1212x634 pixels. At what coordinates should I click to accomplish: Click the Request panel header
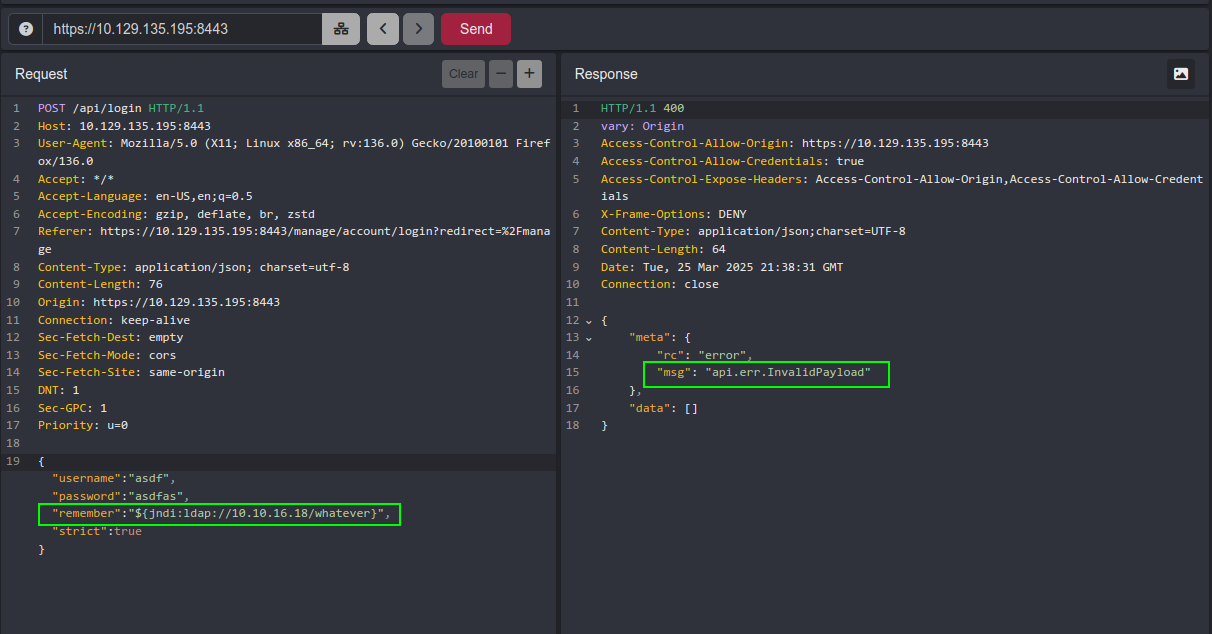(x=42, y=74)
